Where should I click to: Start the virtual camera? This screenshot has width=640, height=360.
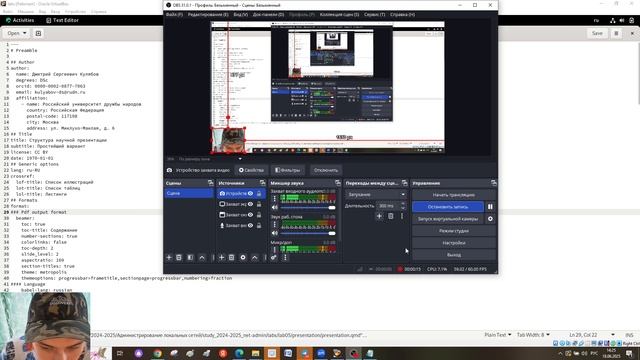448,219
